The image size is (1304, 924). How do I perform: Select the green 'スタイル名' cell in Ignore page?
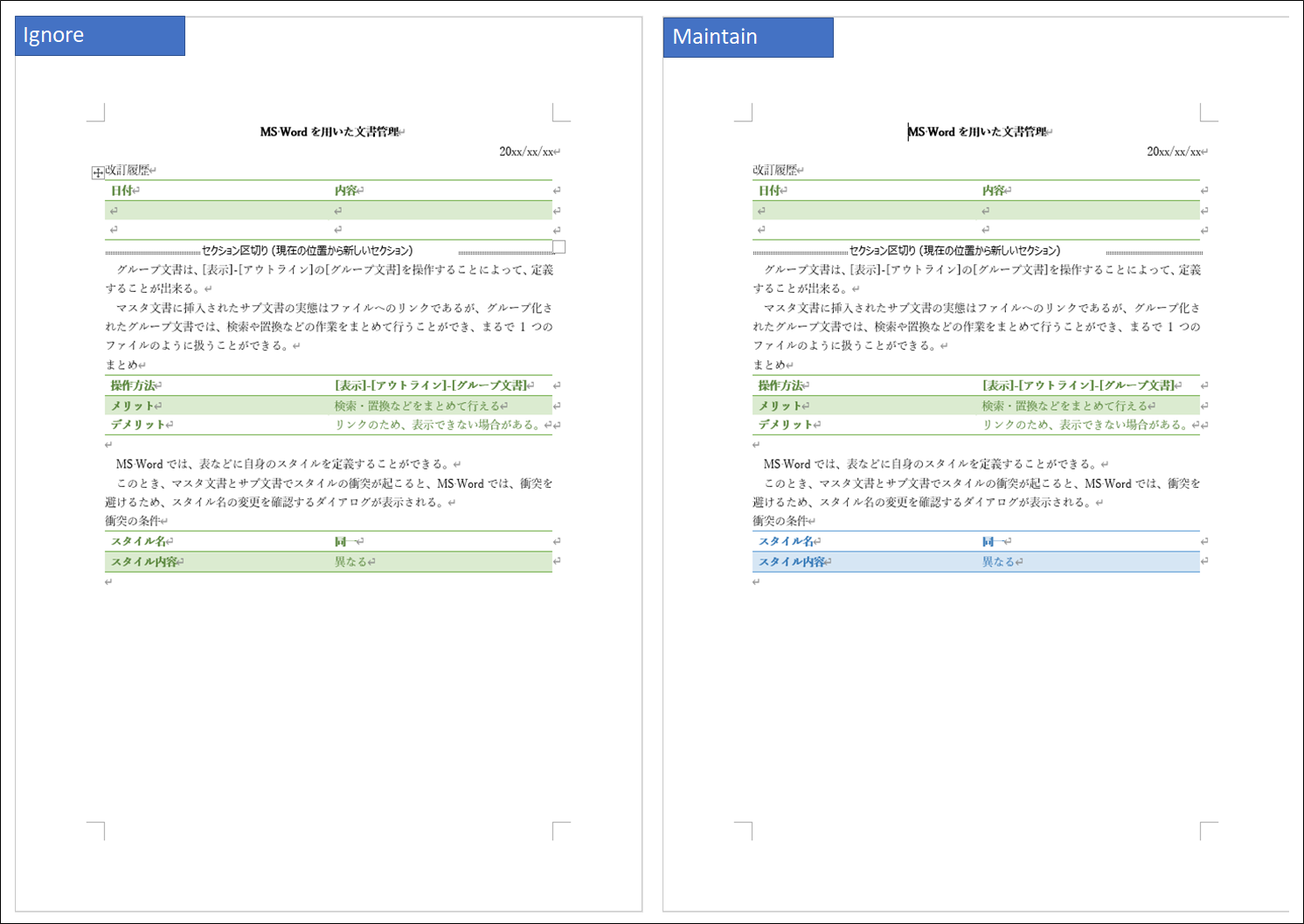(x=217, y=541)
